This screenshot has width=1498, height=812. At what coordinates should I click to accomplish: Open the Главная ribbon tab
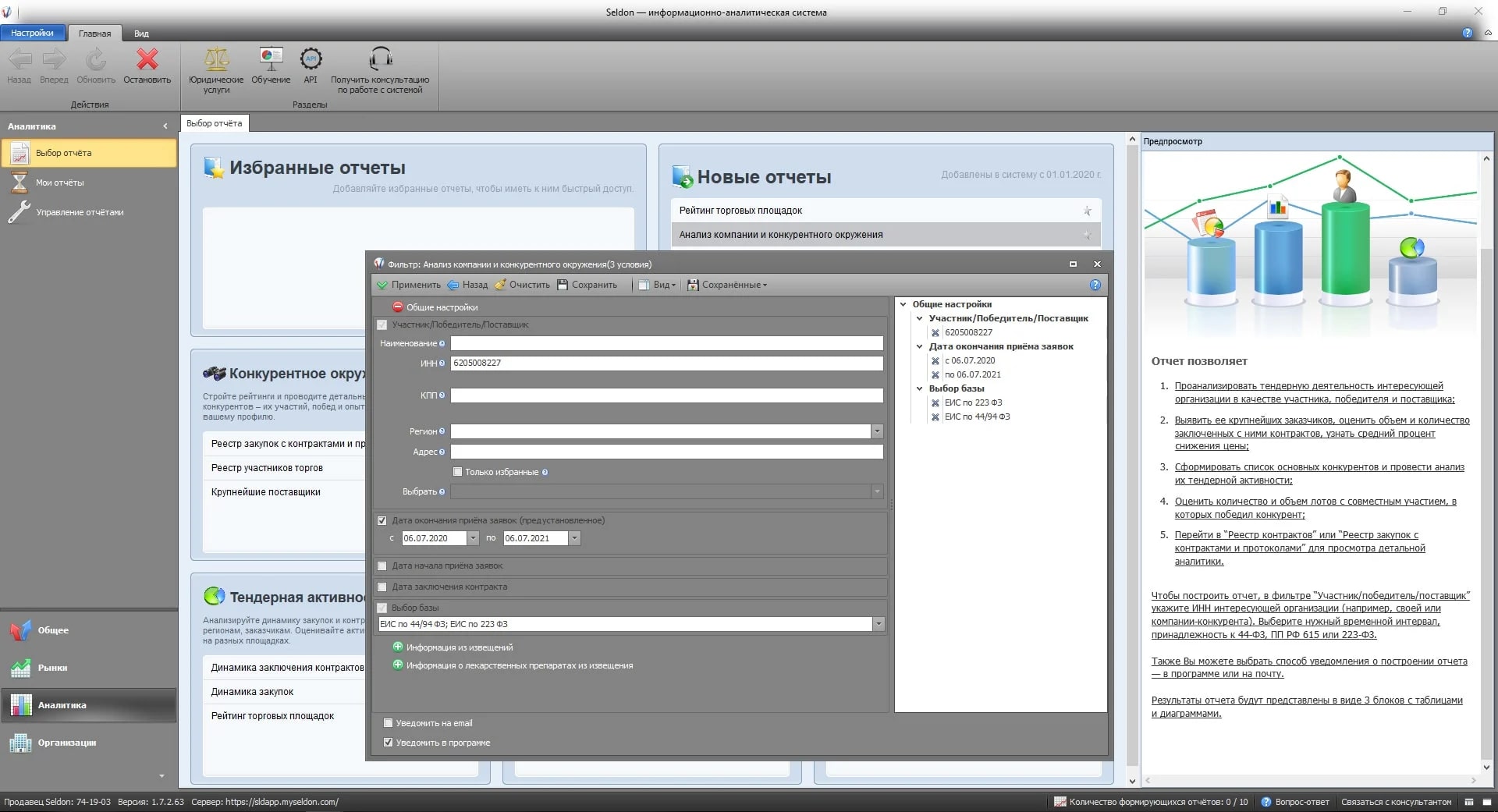point(95,34)
